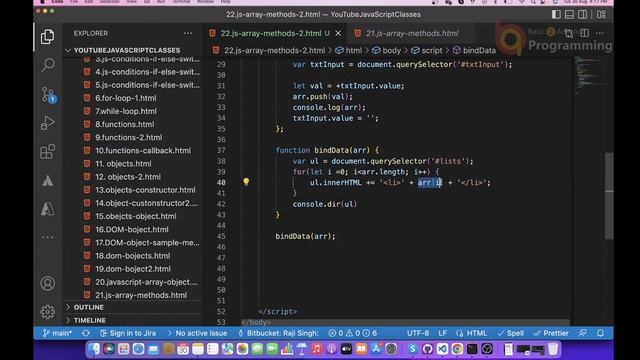The width and height of the screenshot is (640, 360).
Task: Open the Extensions view
Action: 47,152
